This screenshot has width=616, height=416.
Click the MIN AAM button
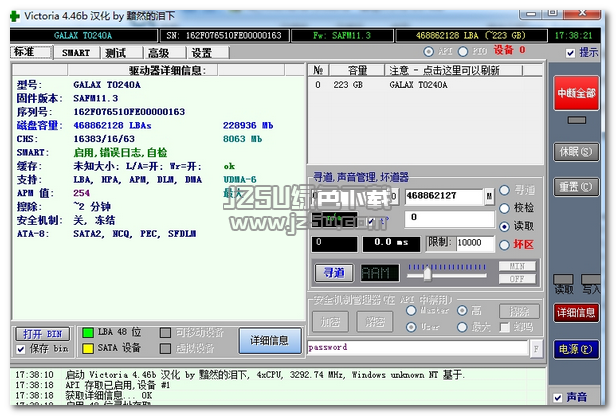(517, 266)
